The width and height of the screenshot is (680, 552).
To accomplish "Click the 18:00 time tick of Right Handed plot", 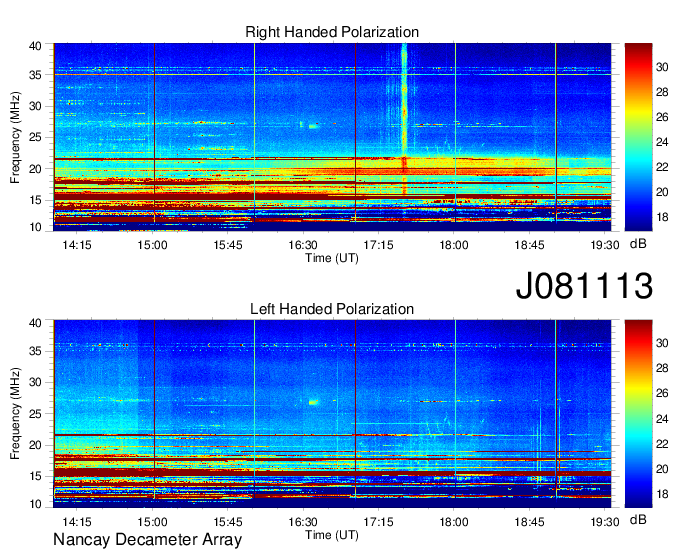I will [454, 245].
